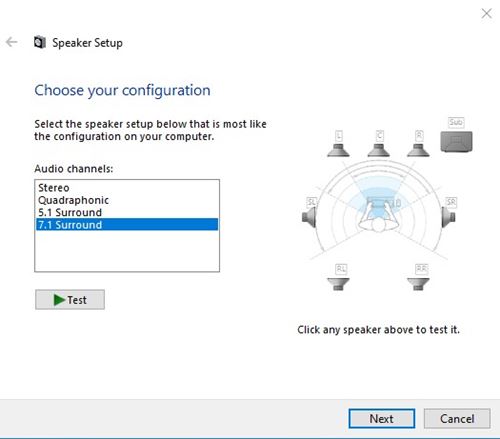This screenshot has width=500, height=439.
Task: Close the Speaker Setup window
Action: tap(486, 13)
